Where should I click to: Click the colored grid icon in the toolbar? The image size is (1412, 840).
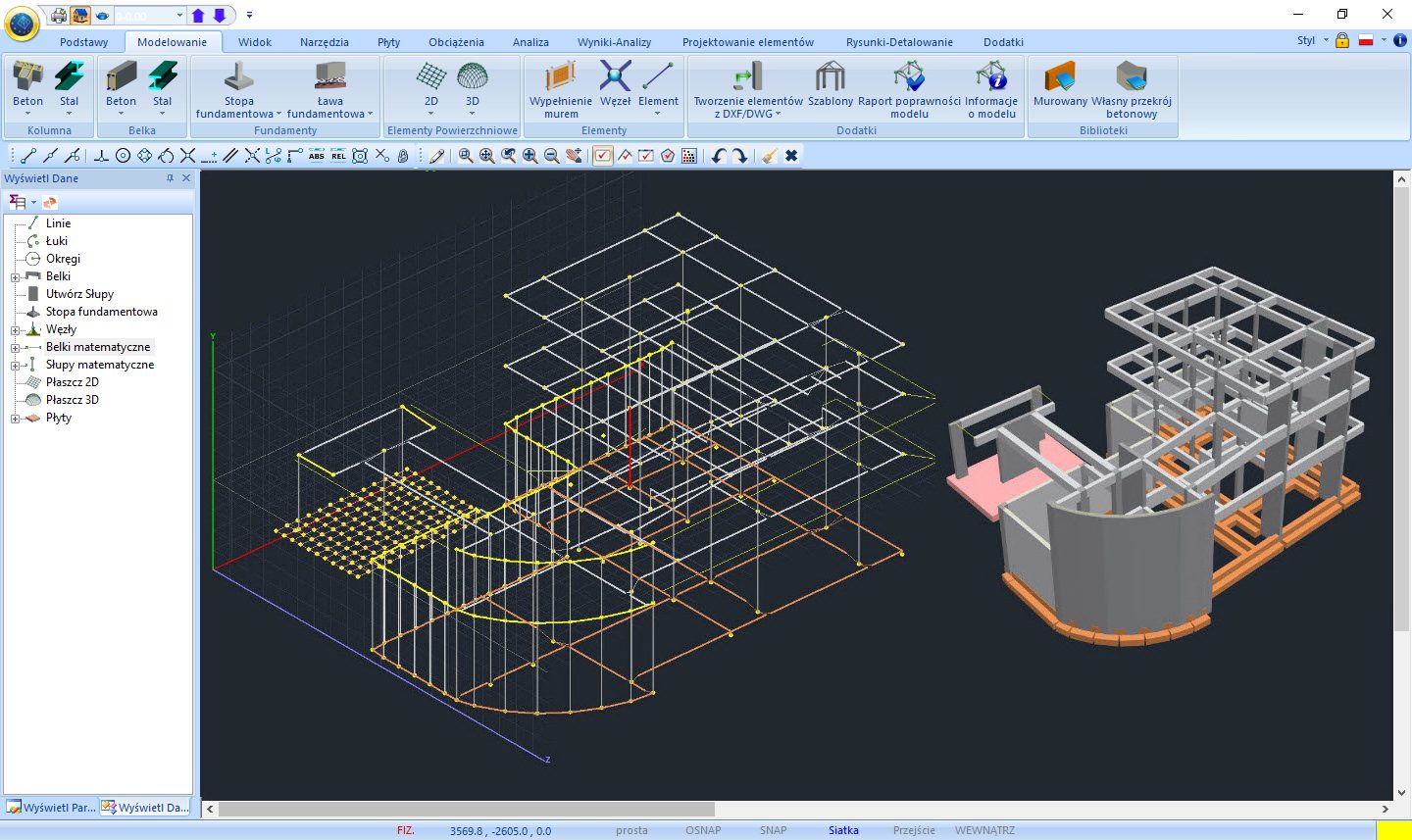point(689,156)
